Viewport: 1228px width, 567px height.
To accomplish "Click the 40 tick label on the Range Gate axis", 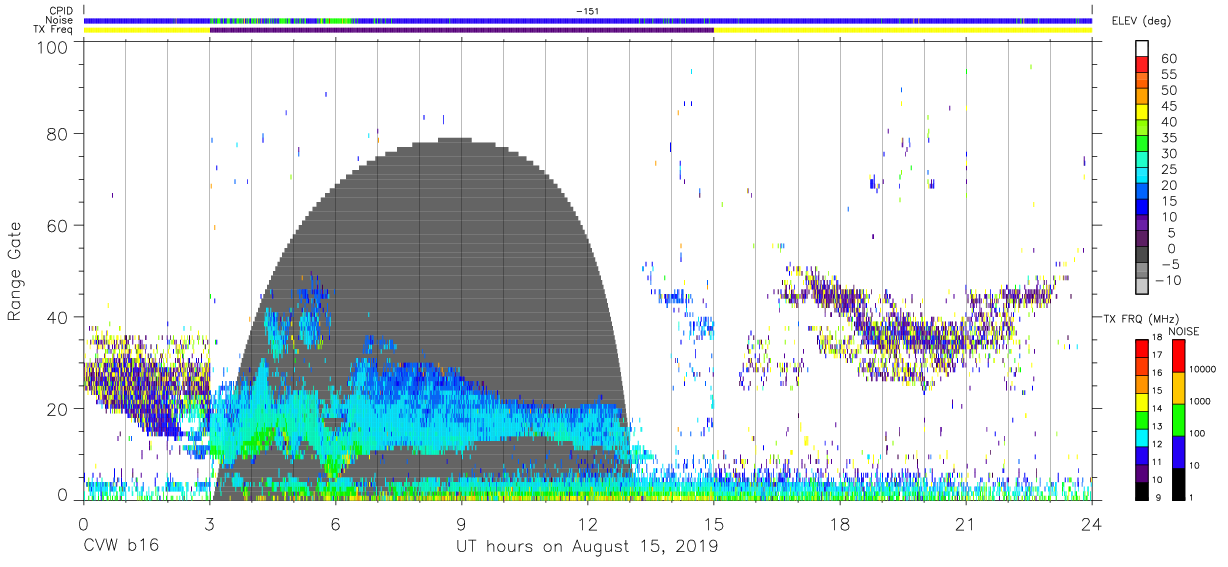I will click(x=58, y=317).
